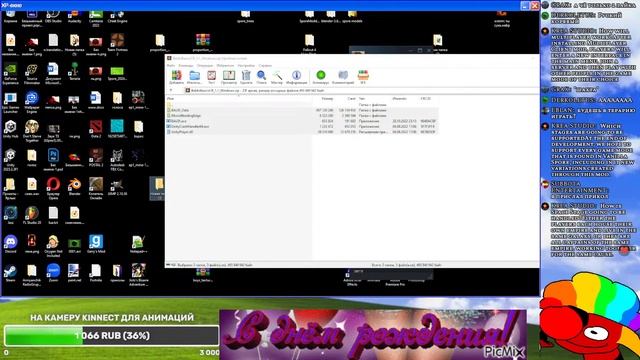
Task: Open the Операции menu in WinRAR
Action: click(205, 65)
